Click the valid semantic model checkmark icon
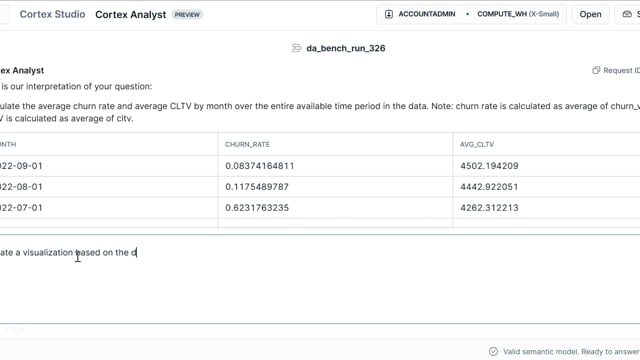The image size is (640, 360). (x=493, y=351)
